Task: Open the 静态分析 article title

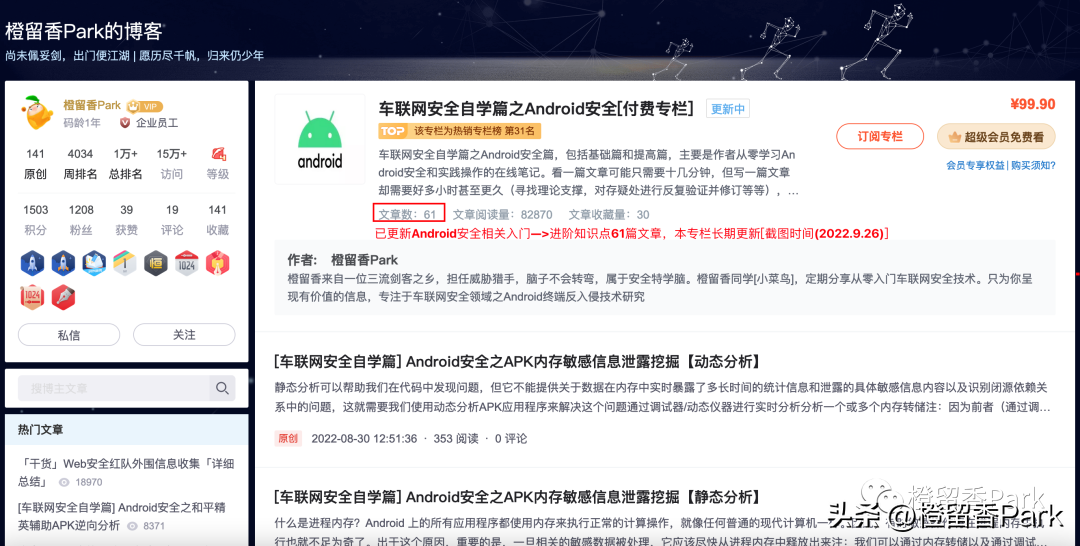Action: [x=518, y=496]
